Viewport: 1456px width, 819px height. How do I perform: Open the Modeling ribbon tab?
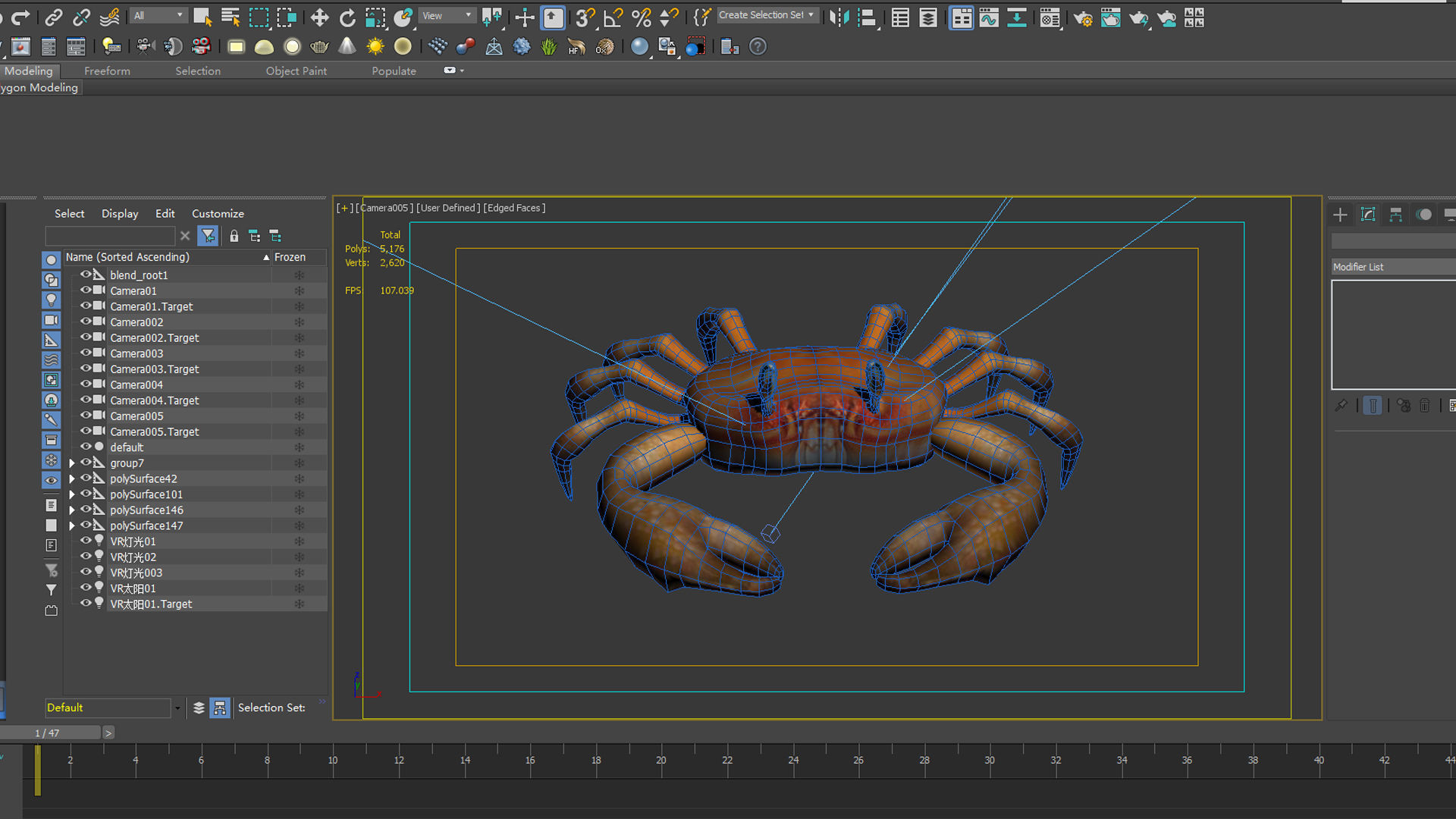[x=29, y=71]
